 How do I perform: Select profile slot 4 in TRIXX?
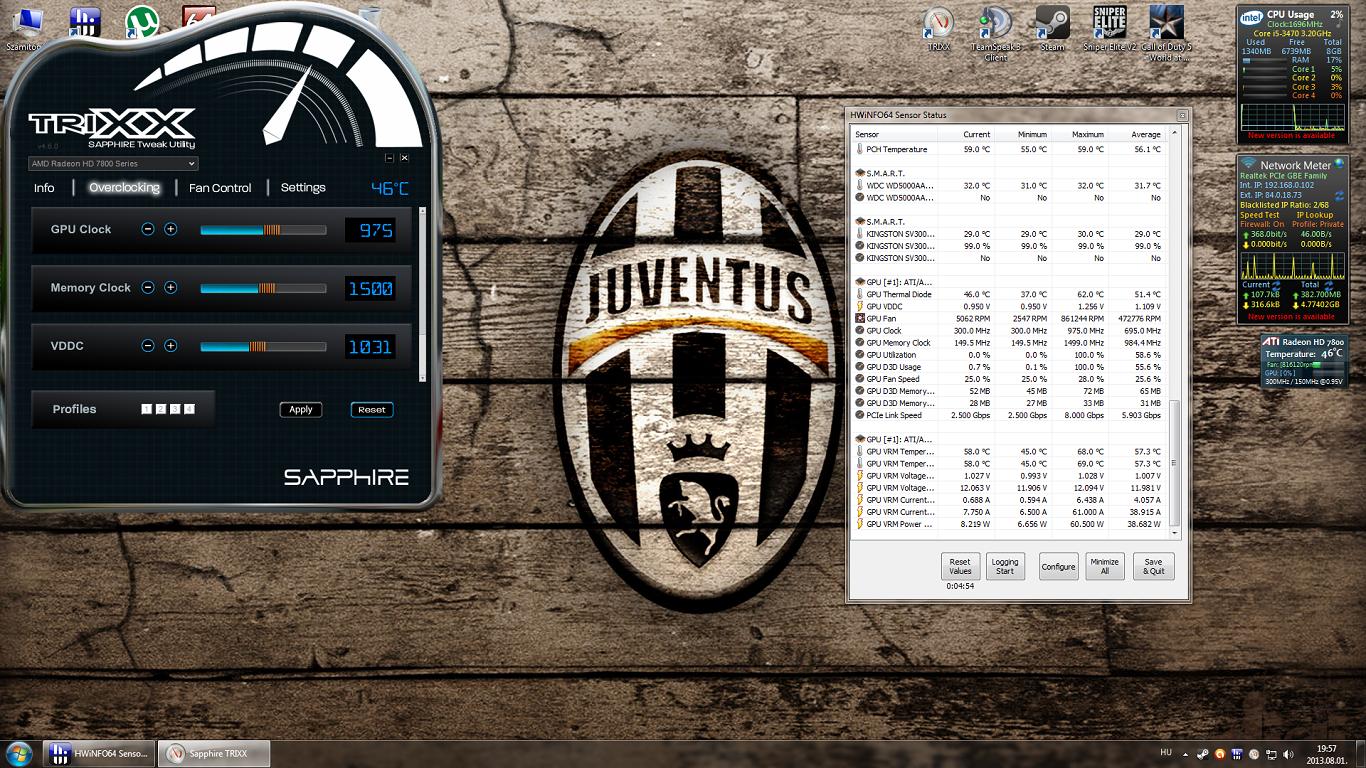click(x=189, y=409)
